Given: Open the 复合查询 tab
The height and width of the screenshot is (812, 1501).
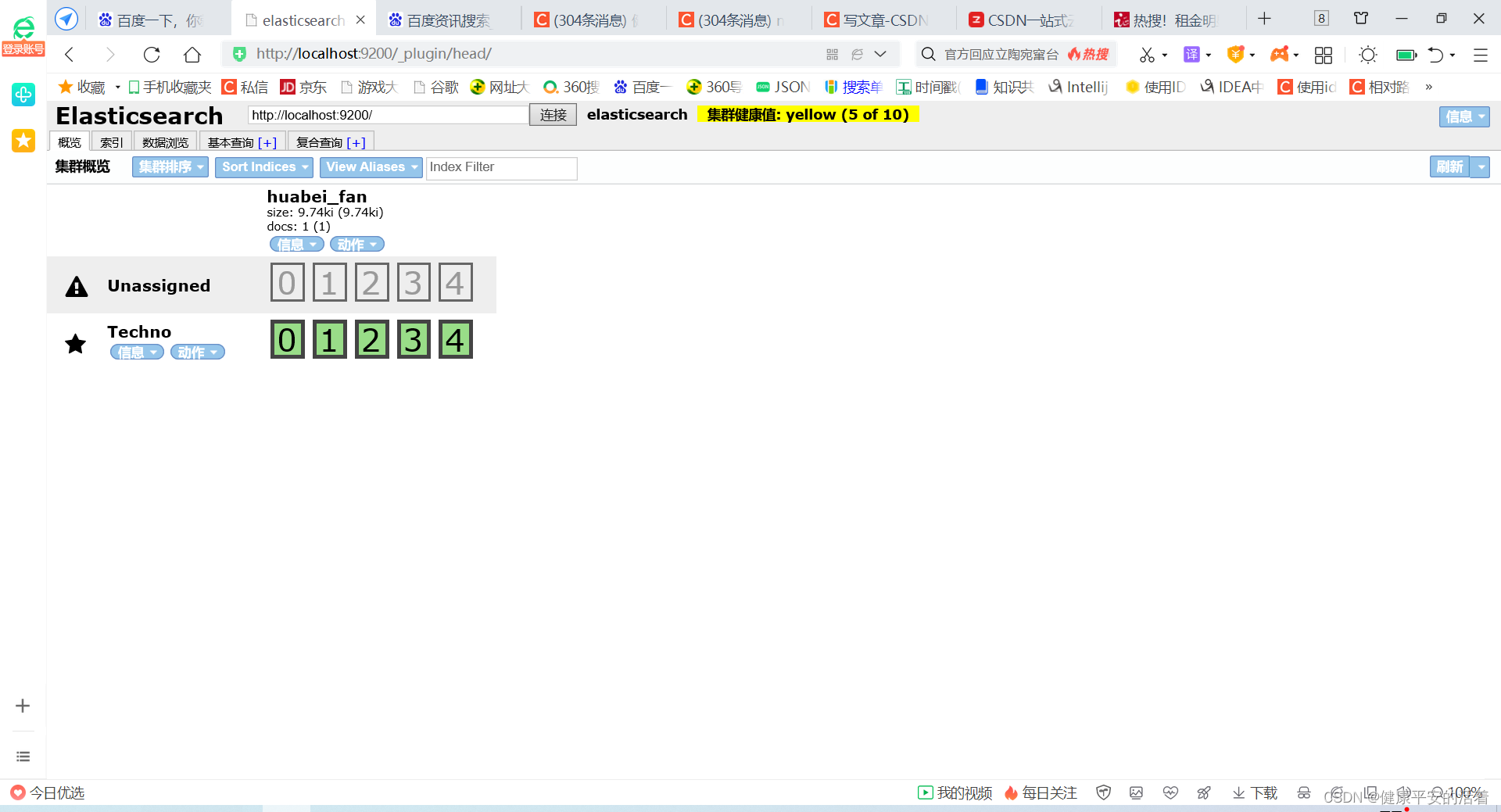Looking at the screenshot, I should pos(331,142).
